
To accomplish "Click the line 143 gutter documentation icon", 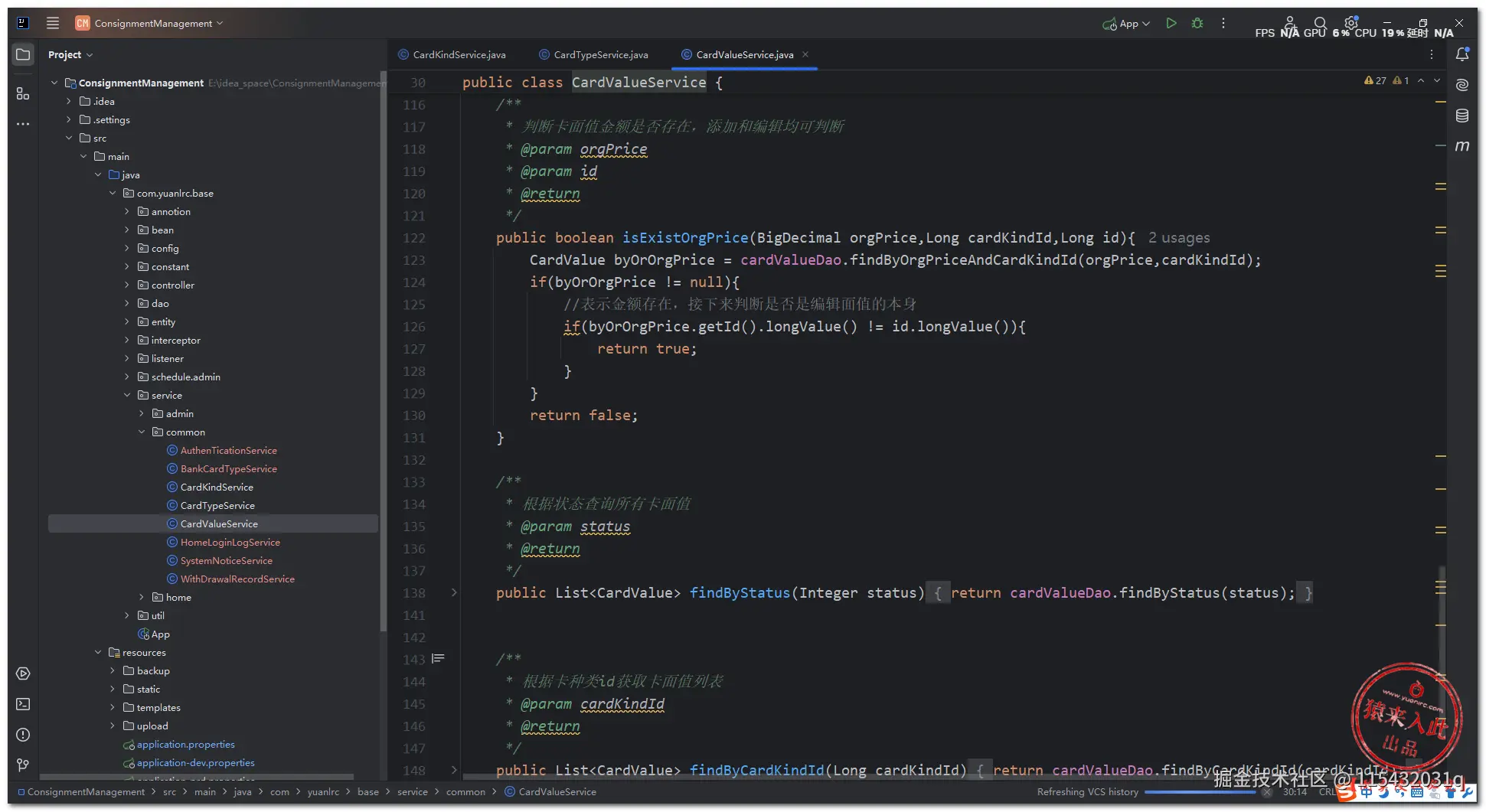I will click(438, 658).
